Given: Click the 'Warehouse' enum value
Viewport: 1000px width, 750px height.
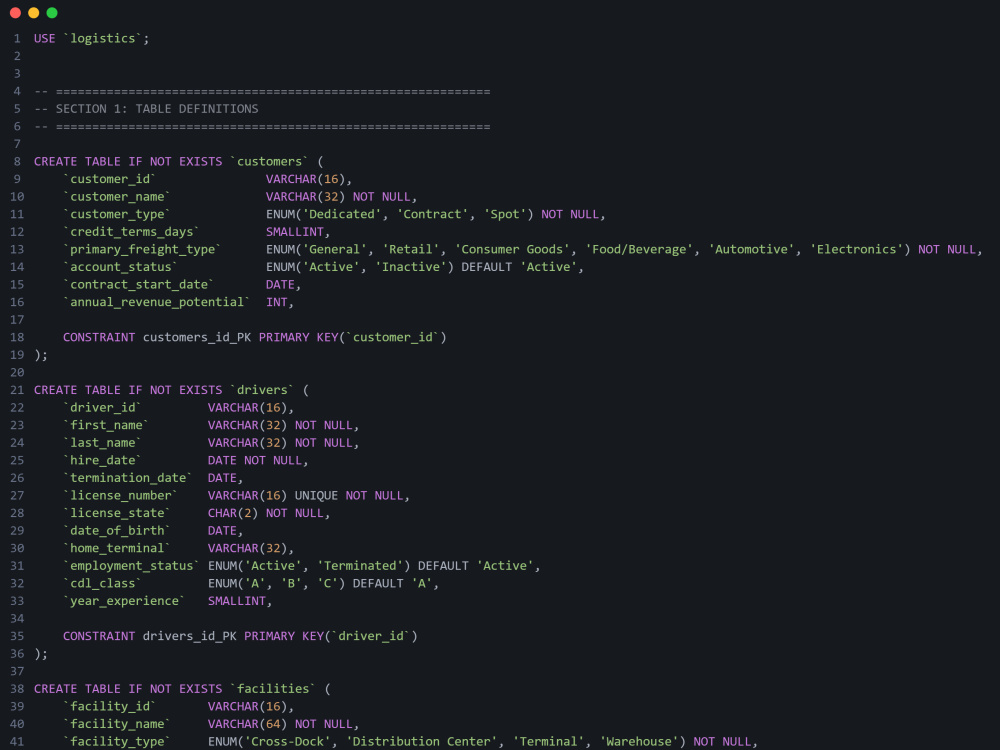Looking at the screenshot, I should tap(639, 742).
